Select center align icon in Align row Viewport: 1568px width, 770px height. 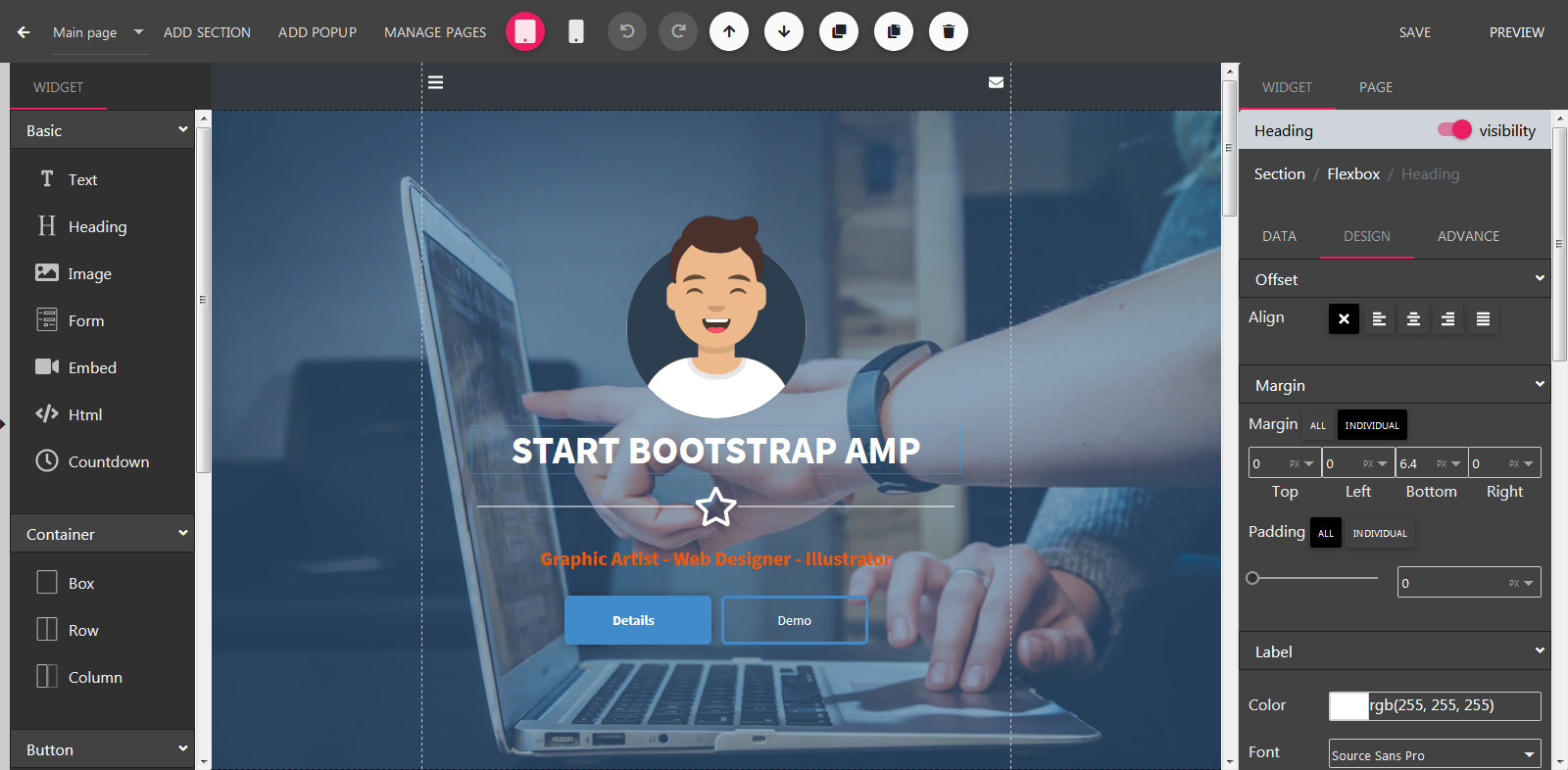click(1413, 319)
